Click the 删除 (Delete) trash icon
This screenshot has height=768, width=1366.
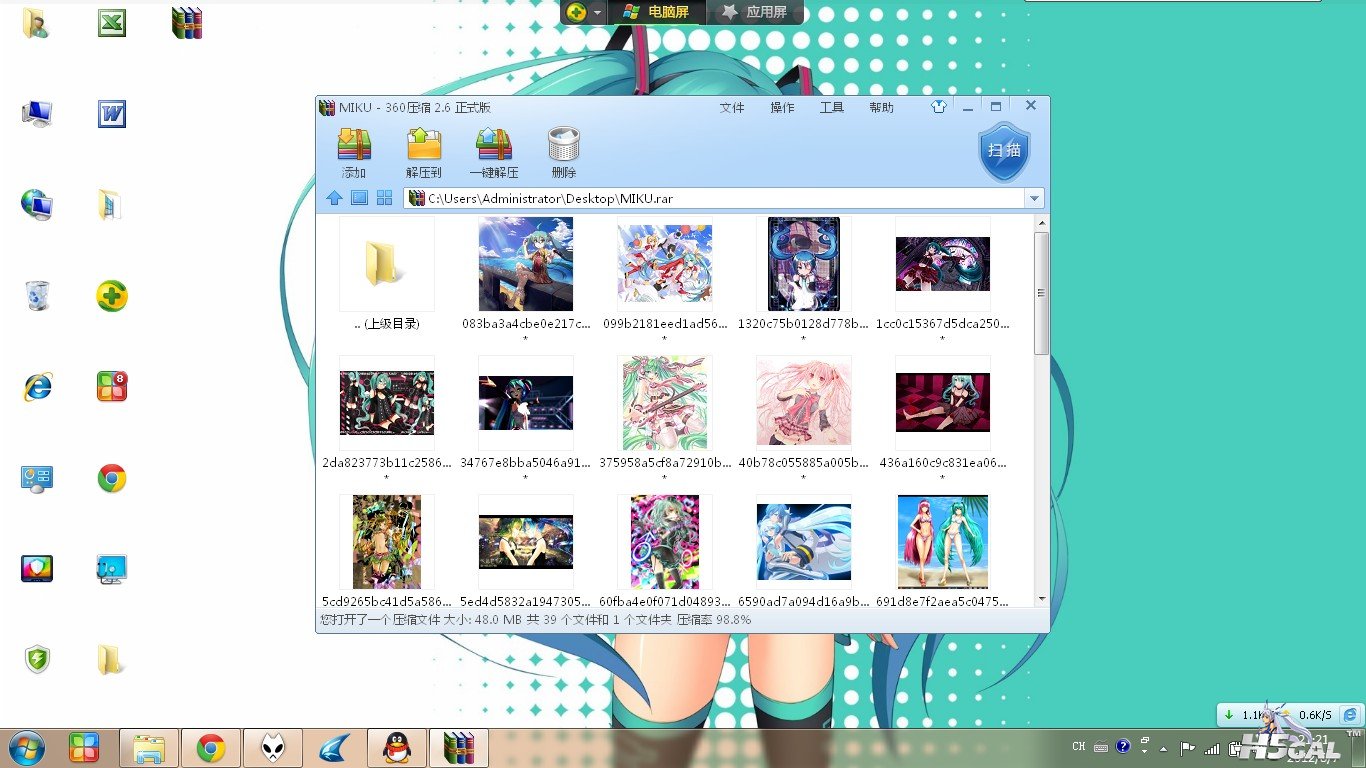click(x=564, y=145)
